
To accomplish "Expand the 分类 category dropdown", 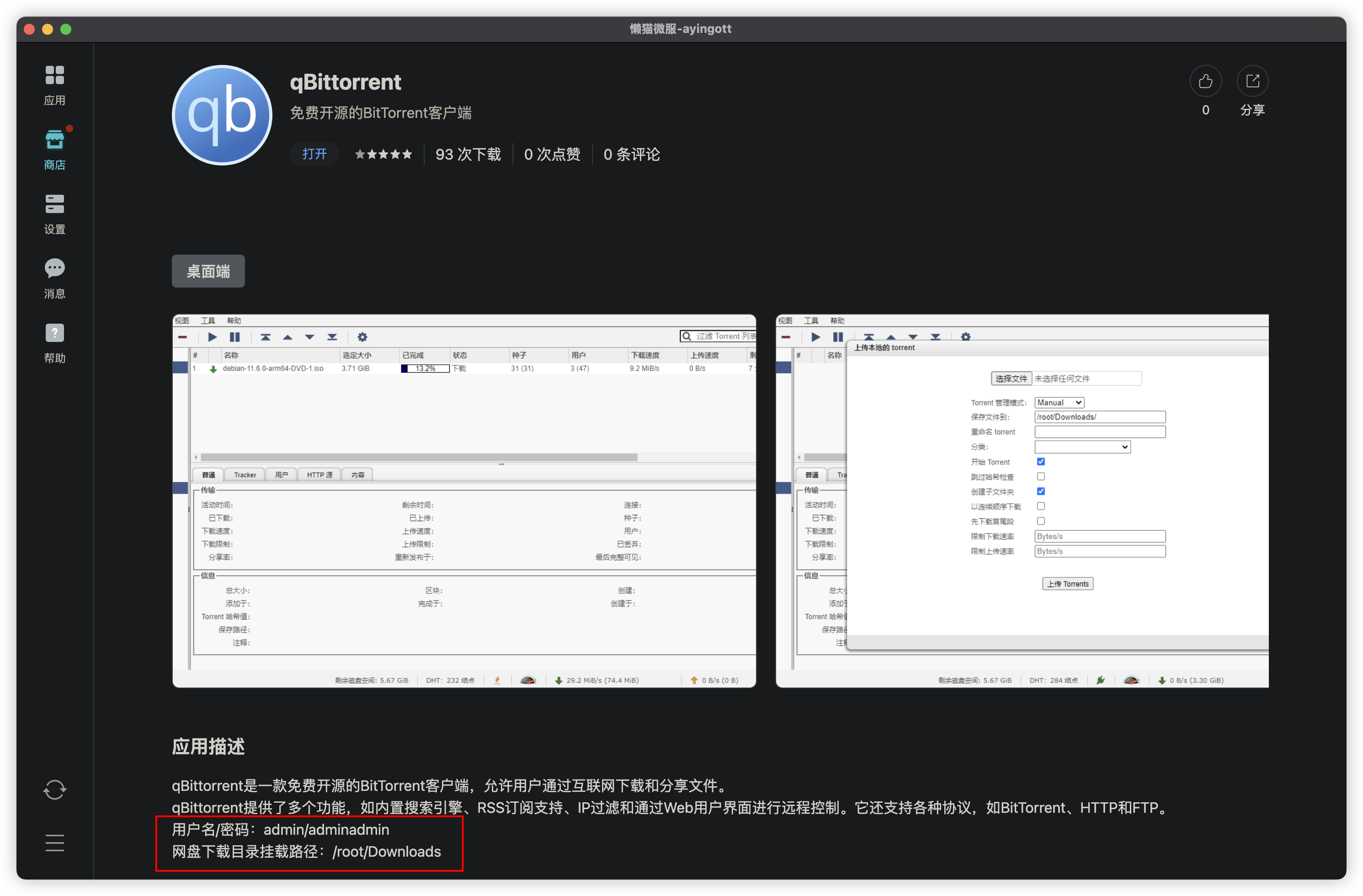I will click(1082, 447).
